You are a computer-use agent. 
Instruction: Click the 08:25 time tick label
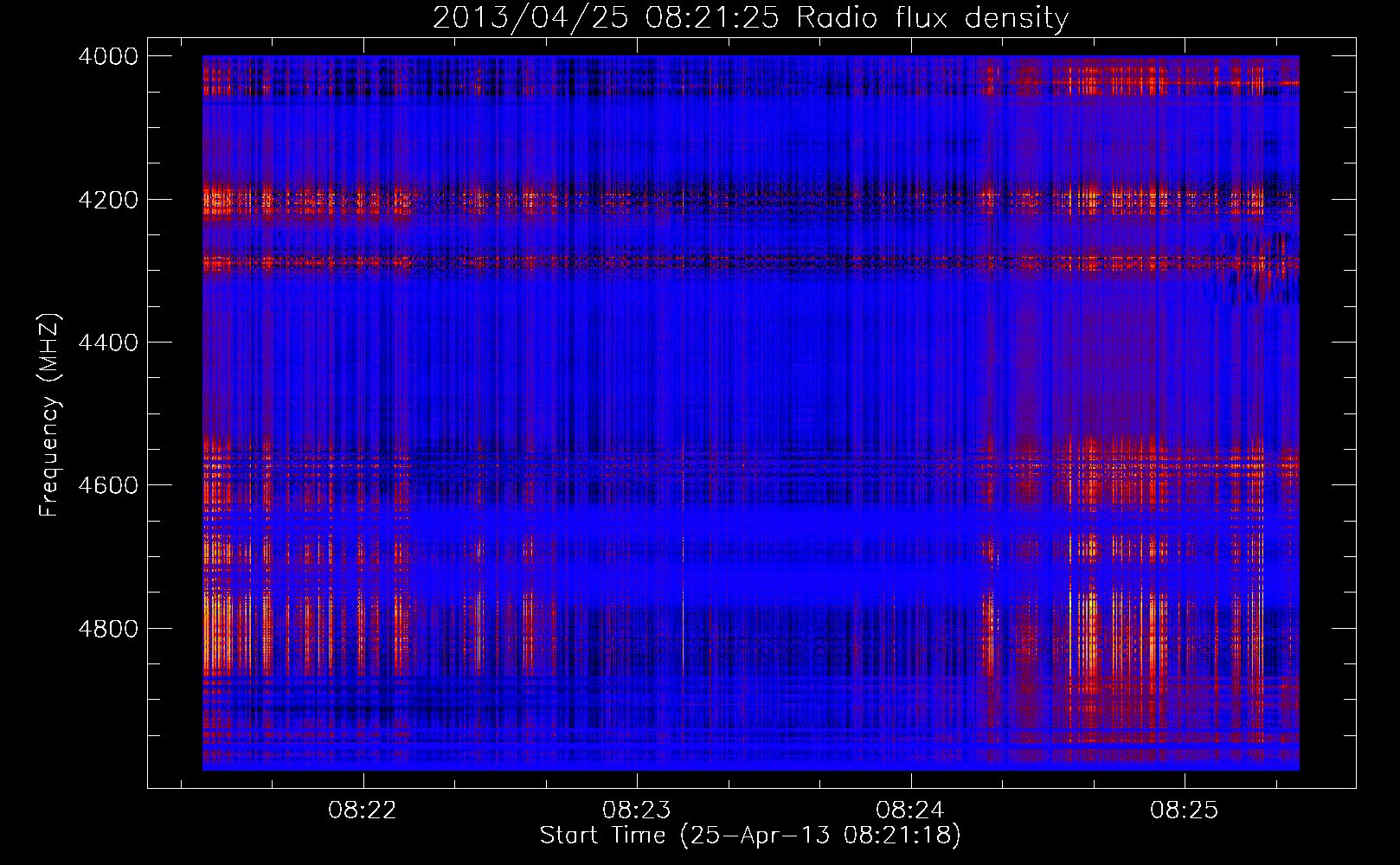tap(1184, 811)
